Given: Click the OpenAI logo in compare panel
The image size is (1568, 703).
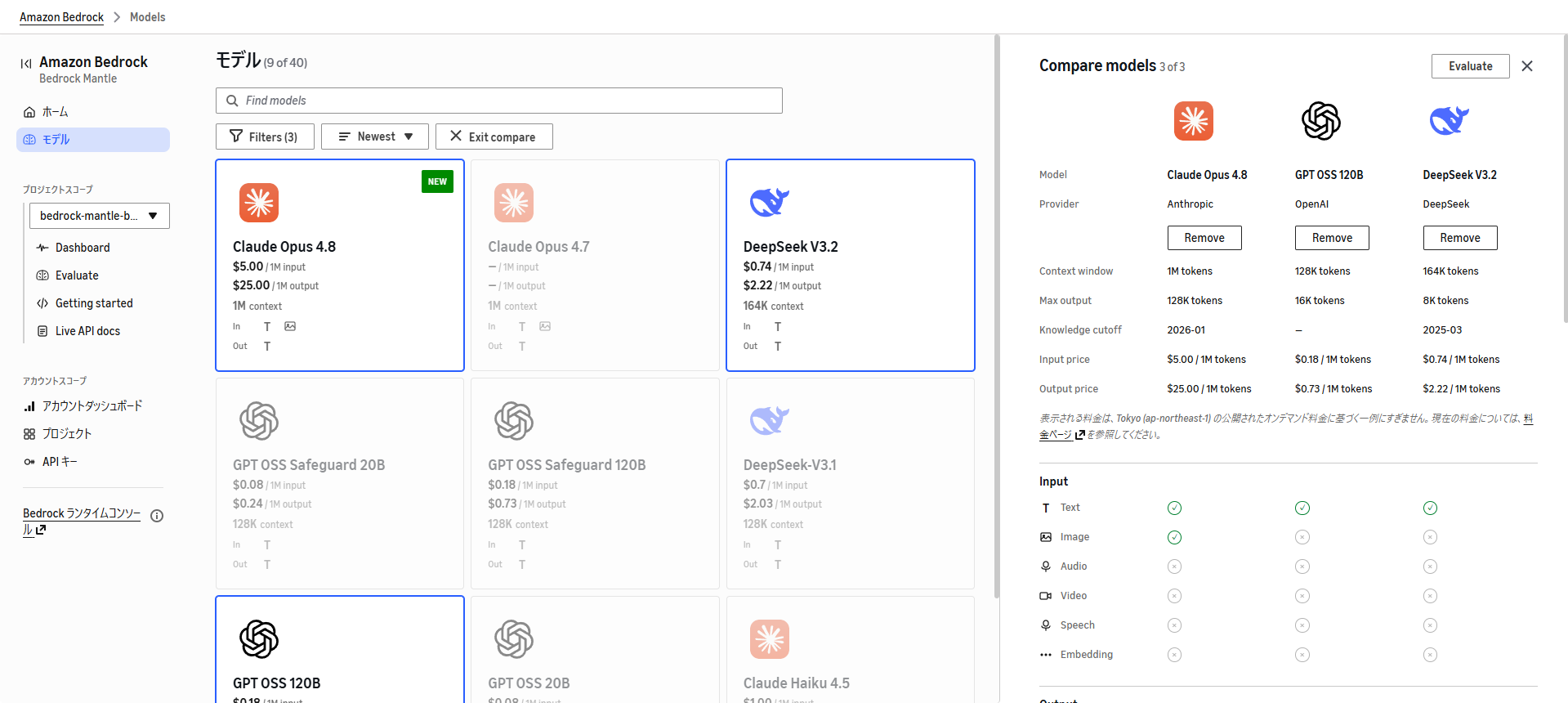Looking at the screenshot, I should 1321,121.
